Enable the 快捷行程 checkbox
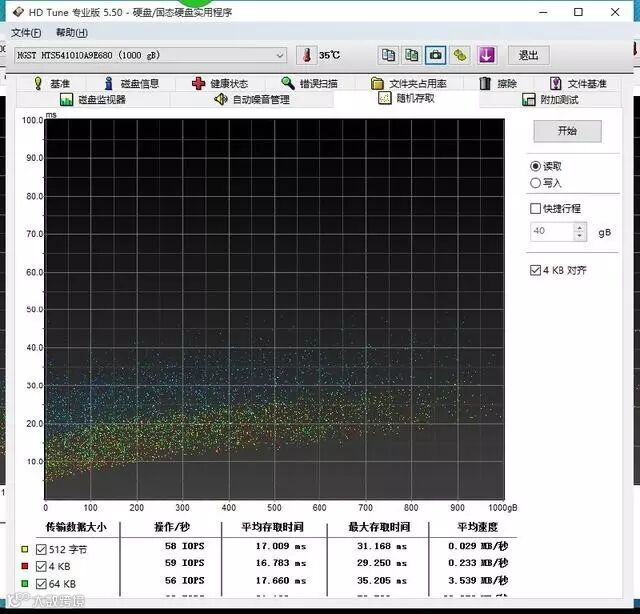The width and height of the screenshot is (640, 614). (535, 209)
